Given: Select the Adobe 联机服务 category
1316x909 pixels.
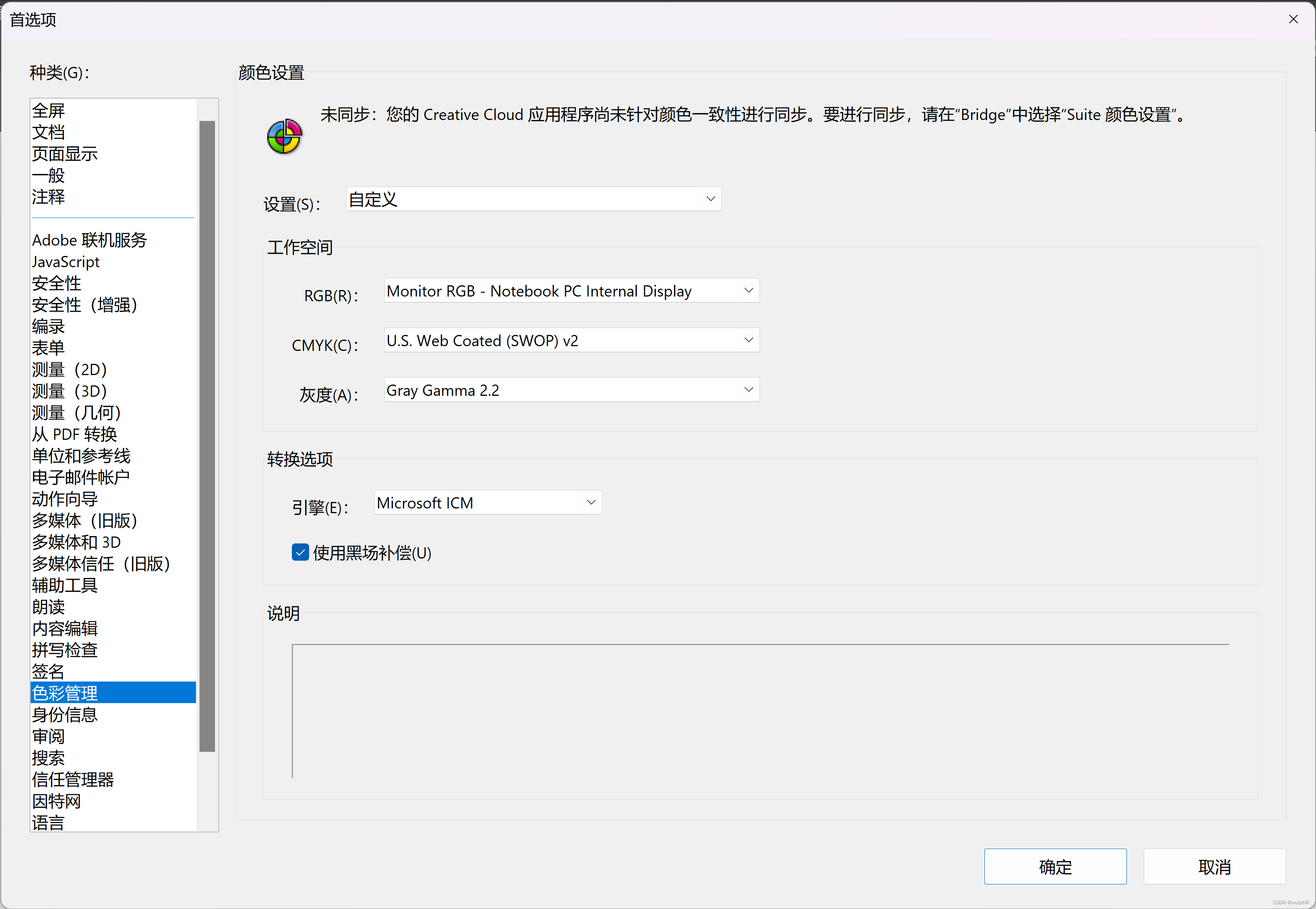Looking at the screenshot, I should click(89, 240).
